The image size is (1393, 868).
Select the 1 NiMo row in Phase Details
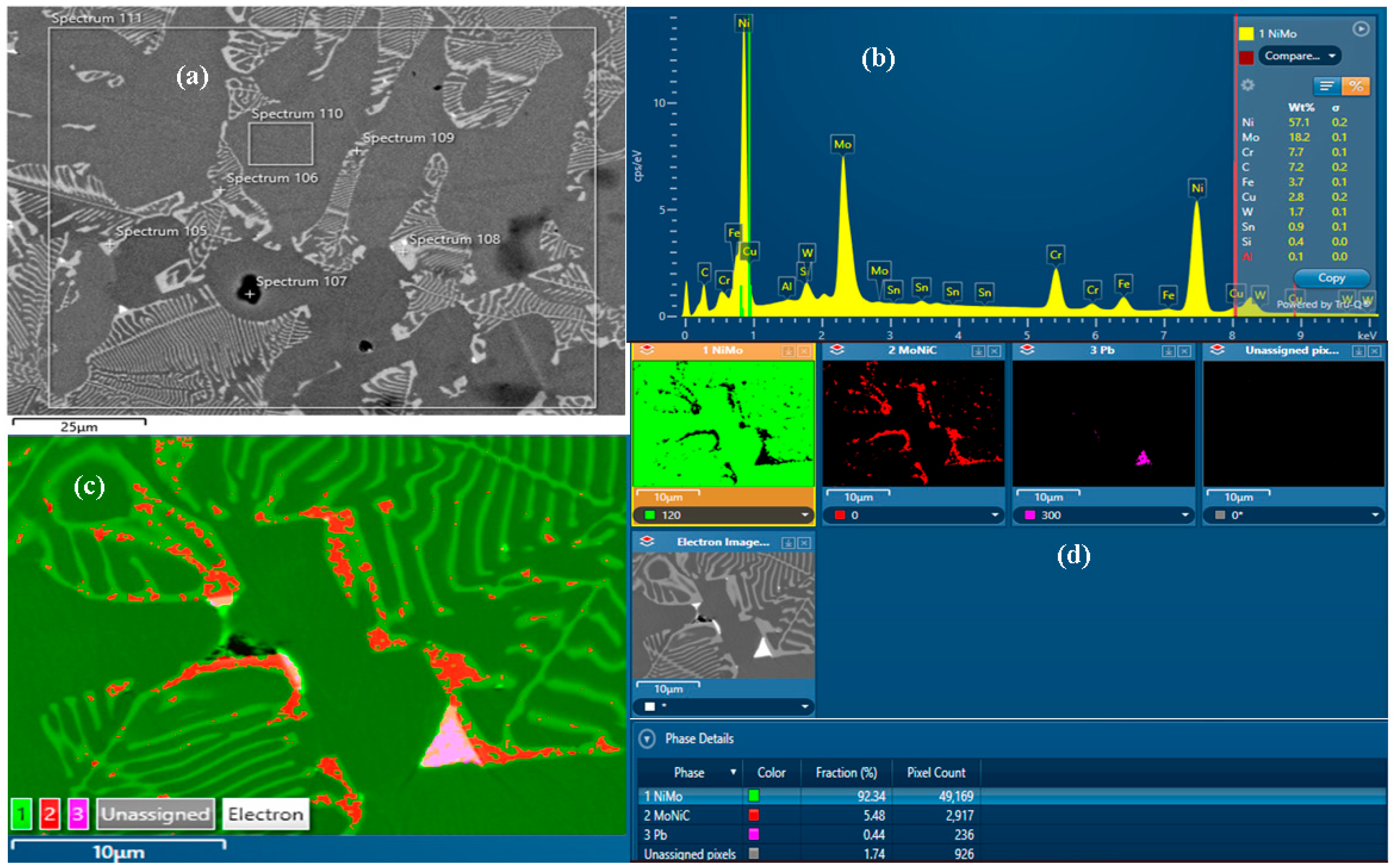tap(1012, 795)
